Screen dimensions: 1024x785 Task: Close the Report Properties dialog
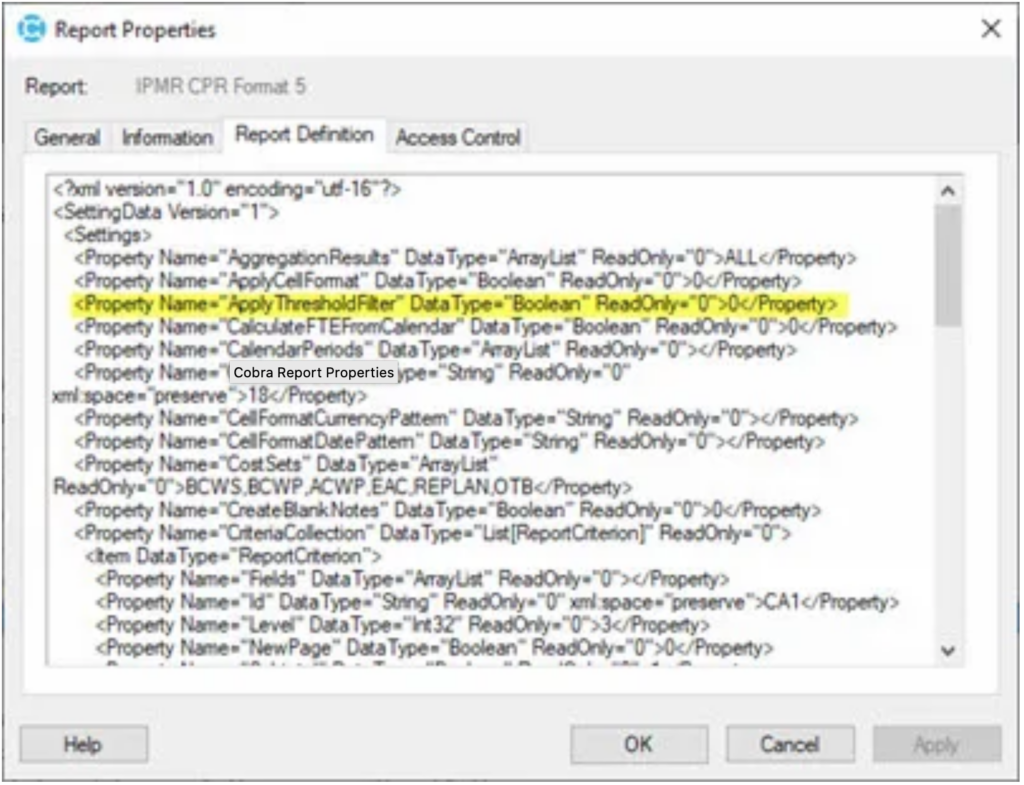[990, 29]
